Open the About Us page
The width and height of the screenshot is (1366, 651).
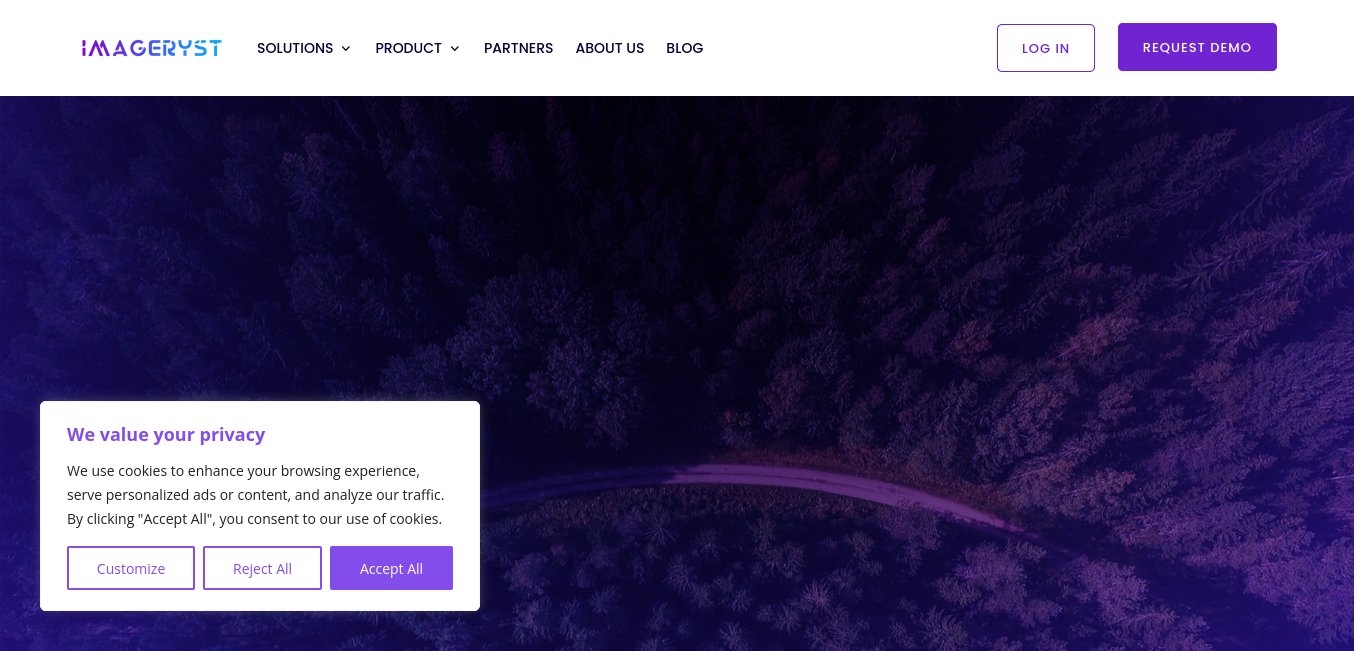coord(610,48)
